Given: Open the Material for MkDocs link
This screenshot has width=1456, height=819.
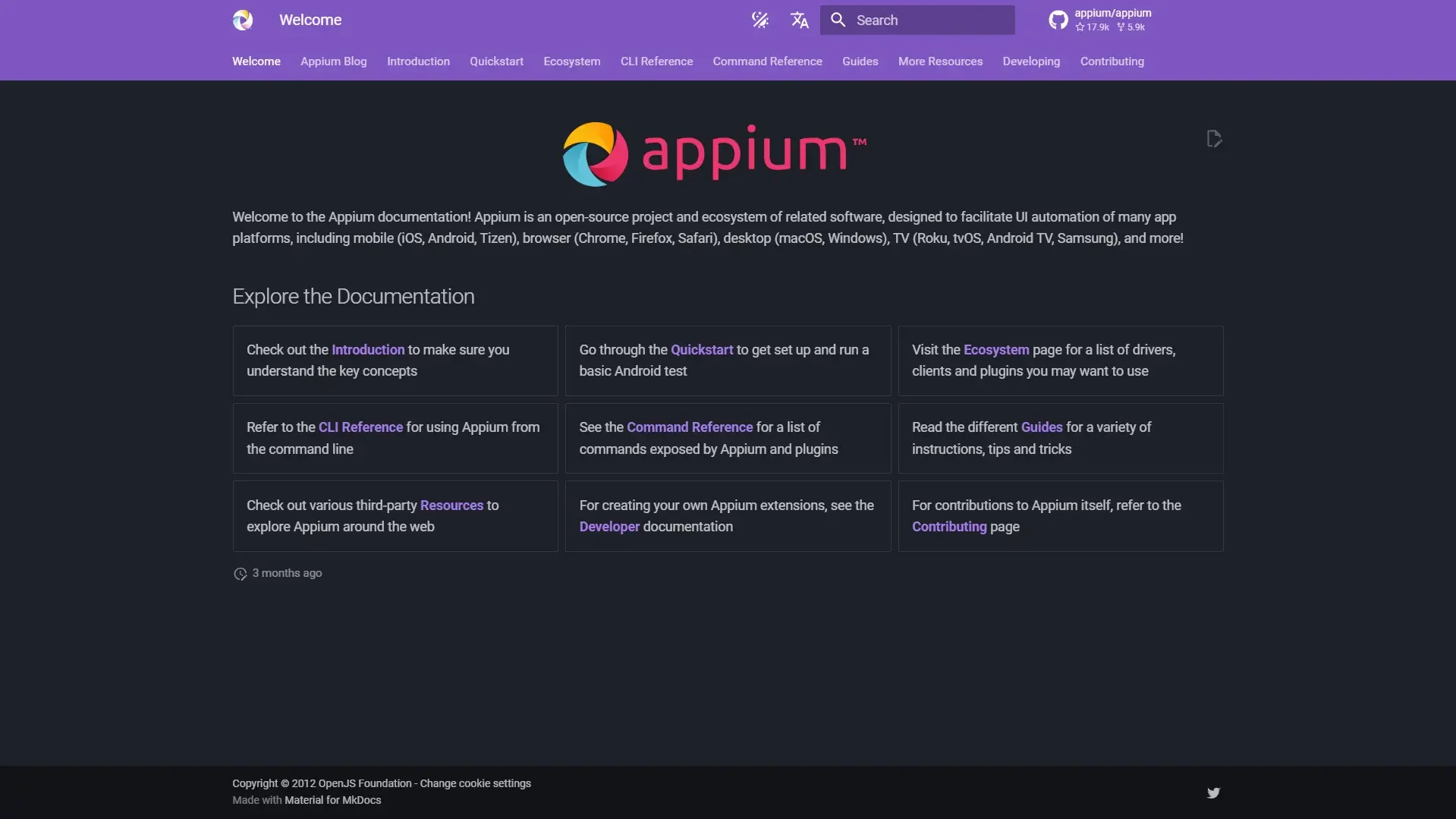Looking at the screenshot, I should 332,800.
